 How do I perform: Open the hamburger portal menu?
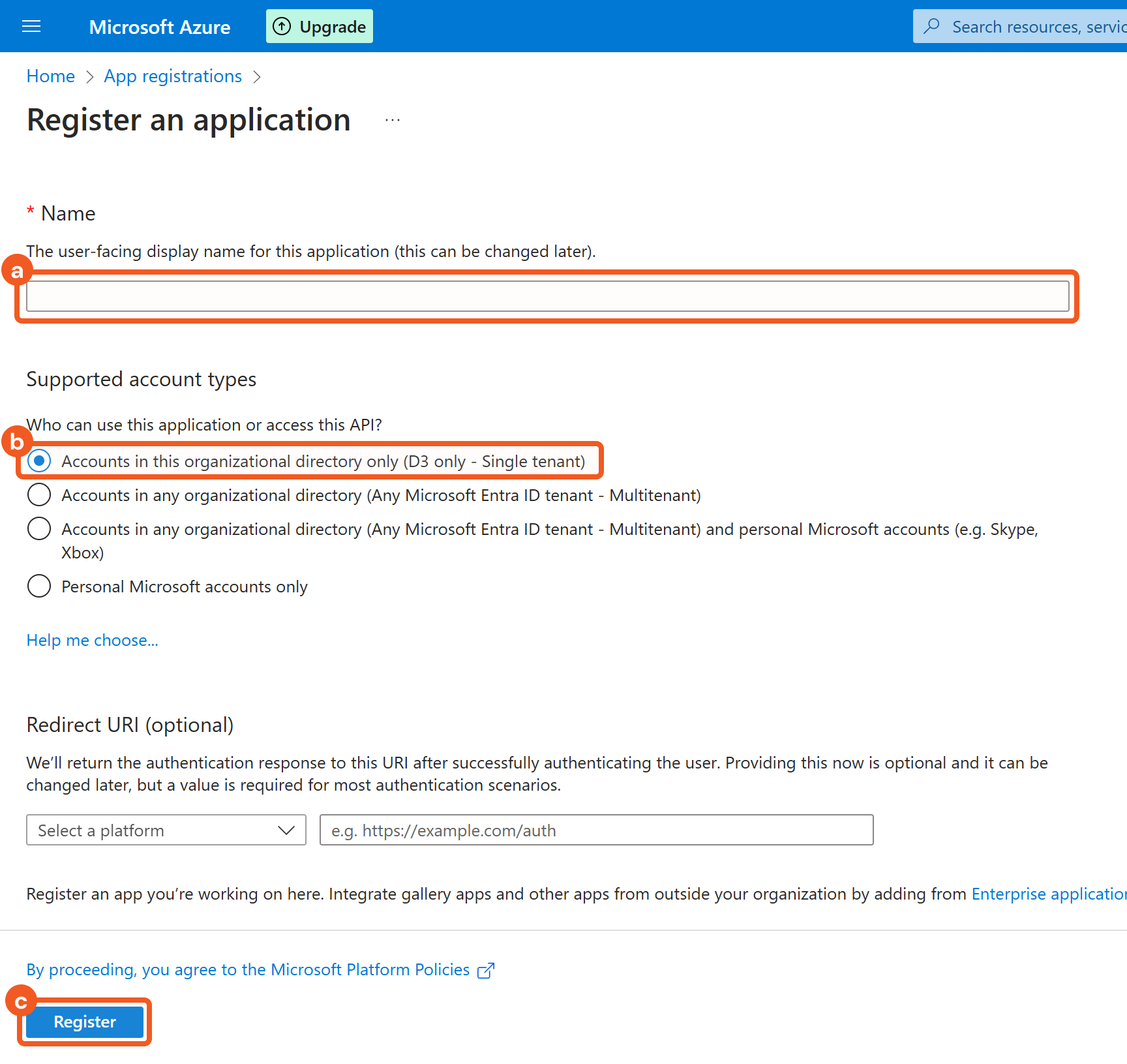pyautogui.click(x=31, y=26)
